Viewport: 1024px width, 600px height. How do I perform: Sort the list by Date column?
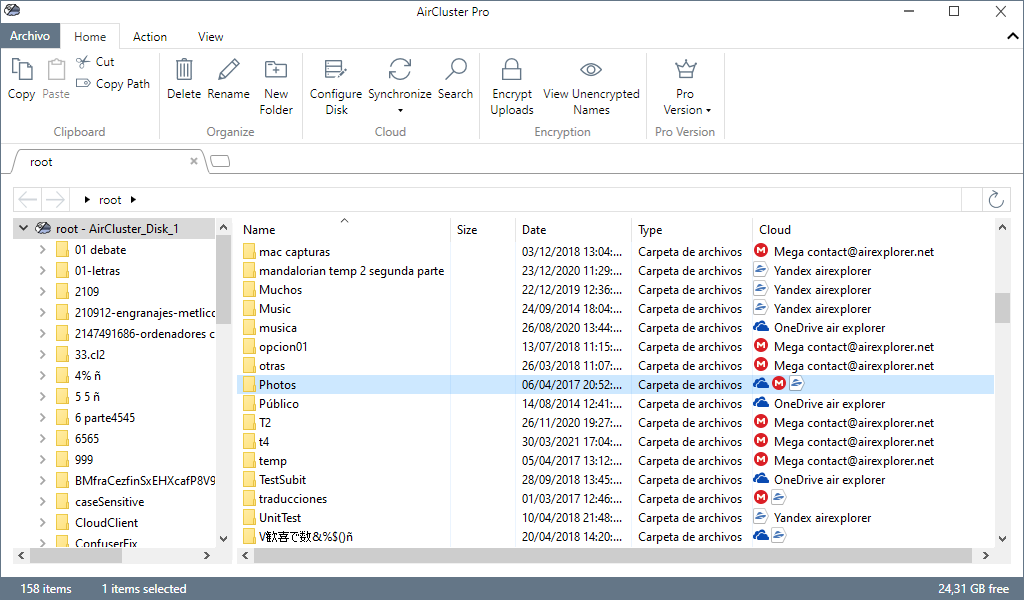point(534,229)
